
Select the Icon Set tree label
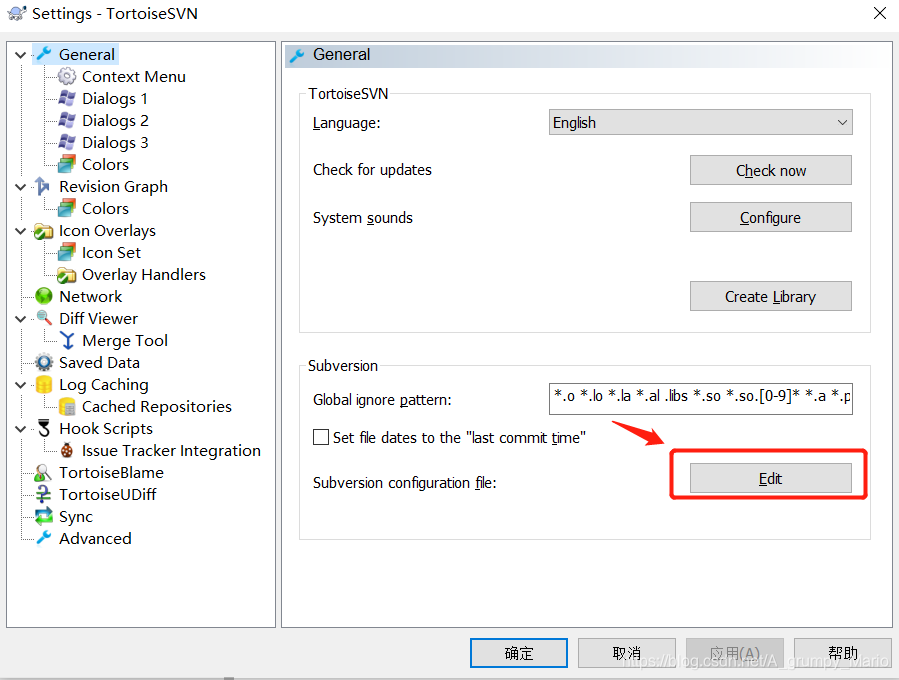pos(111,252)
